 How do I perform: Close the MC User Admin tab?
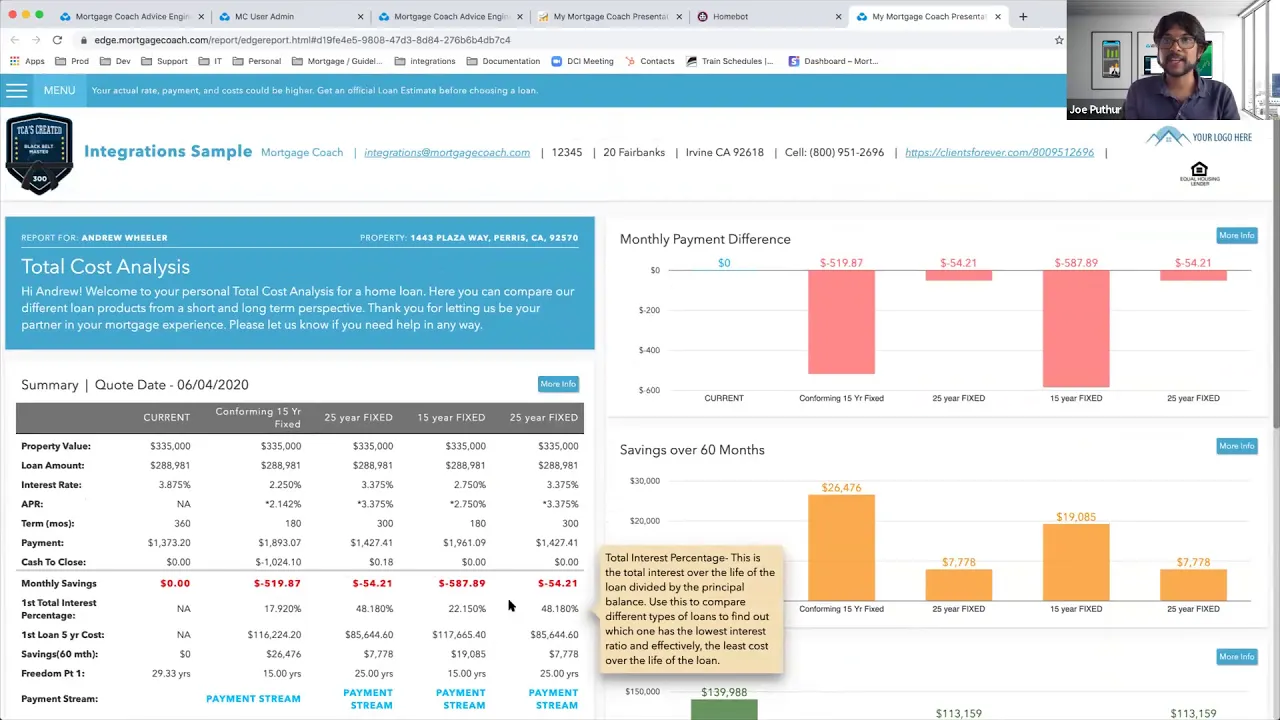click(x=360, y=16)
